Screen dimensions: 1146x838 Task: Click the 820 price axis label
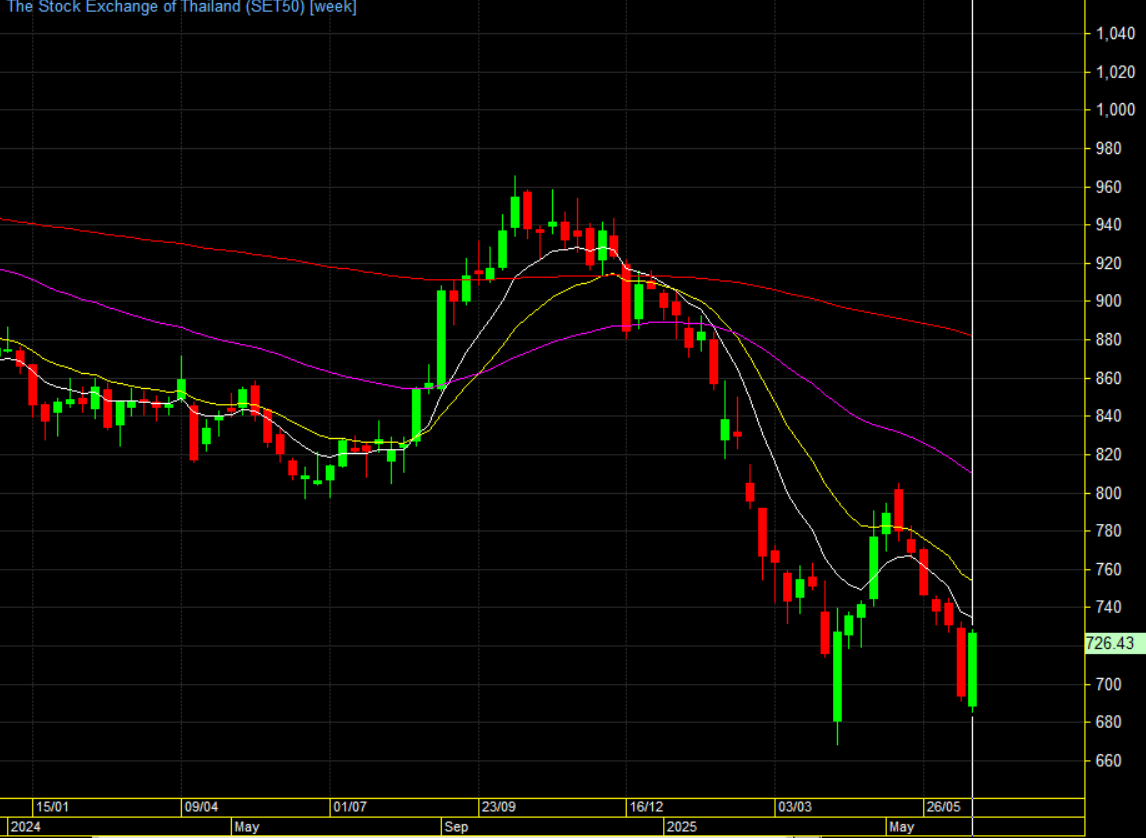click(1108, 455)
